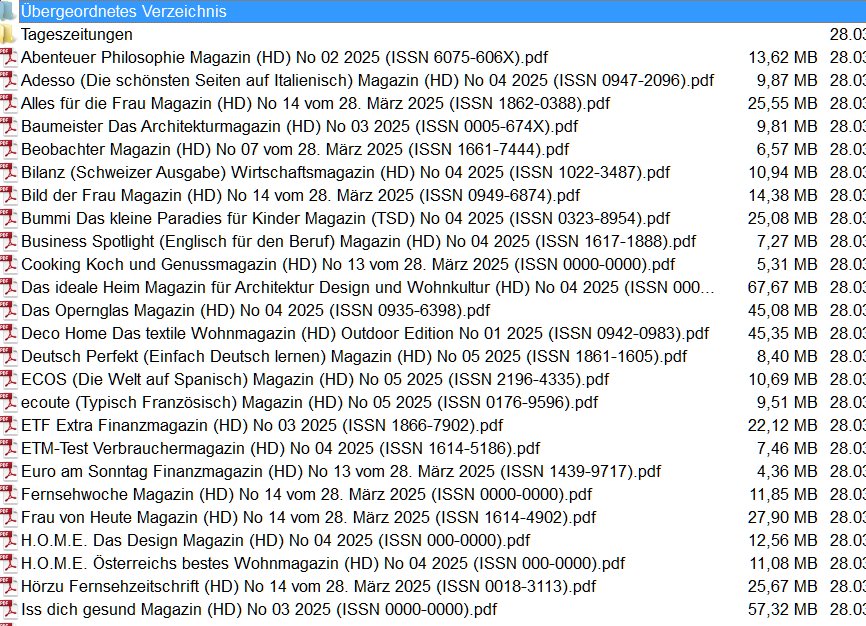Select Deco Home Outdoor Edition file
Image resolution: width=866 pixels, height=626 pixels.
coord(365,333)
